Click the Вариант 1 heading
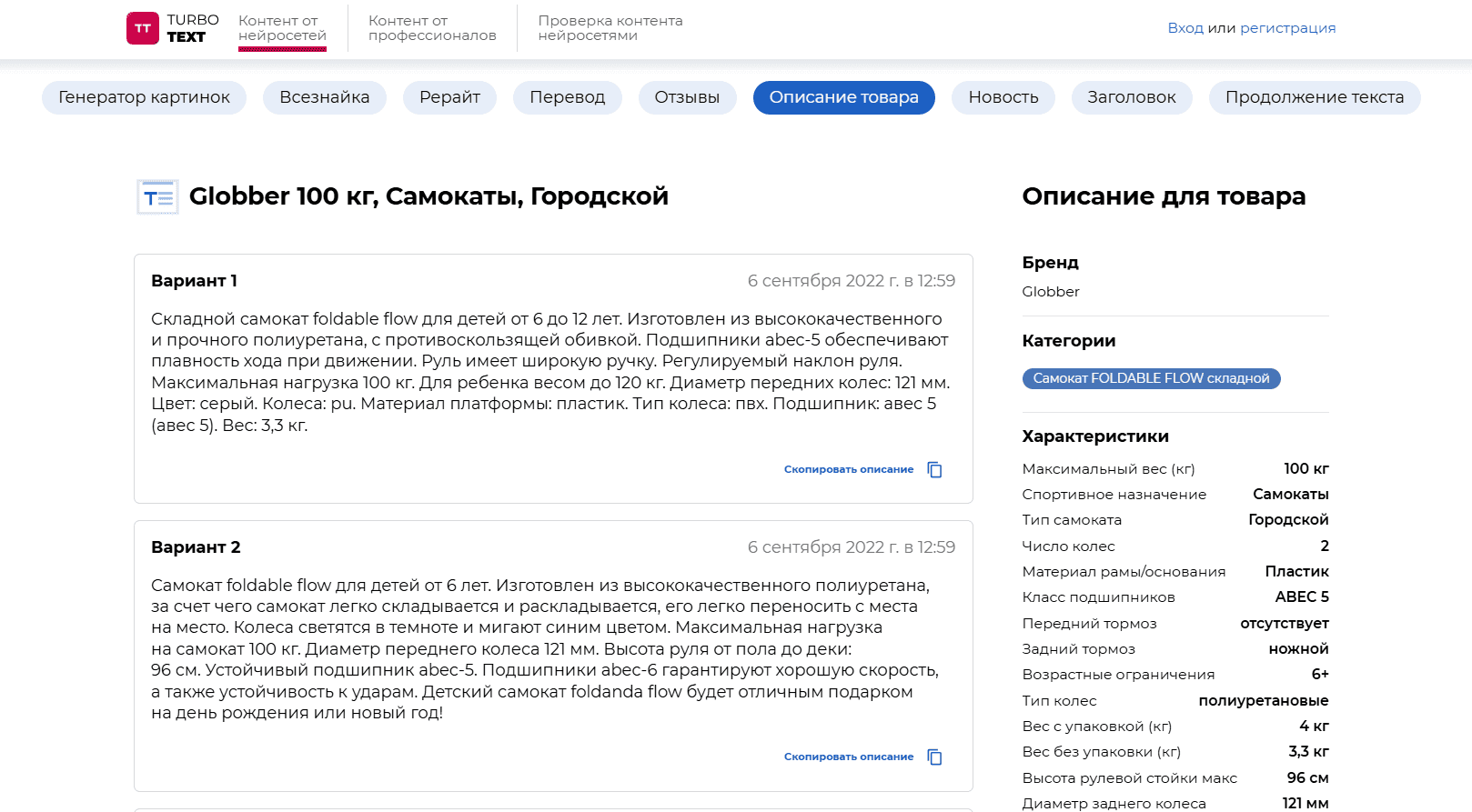Viewport: 1472px width, 812px height. coord(194,281)
